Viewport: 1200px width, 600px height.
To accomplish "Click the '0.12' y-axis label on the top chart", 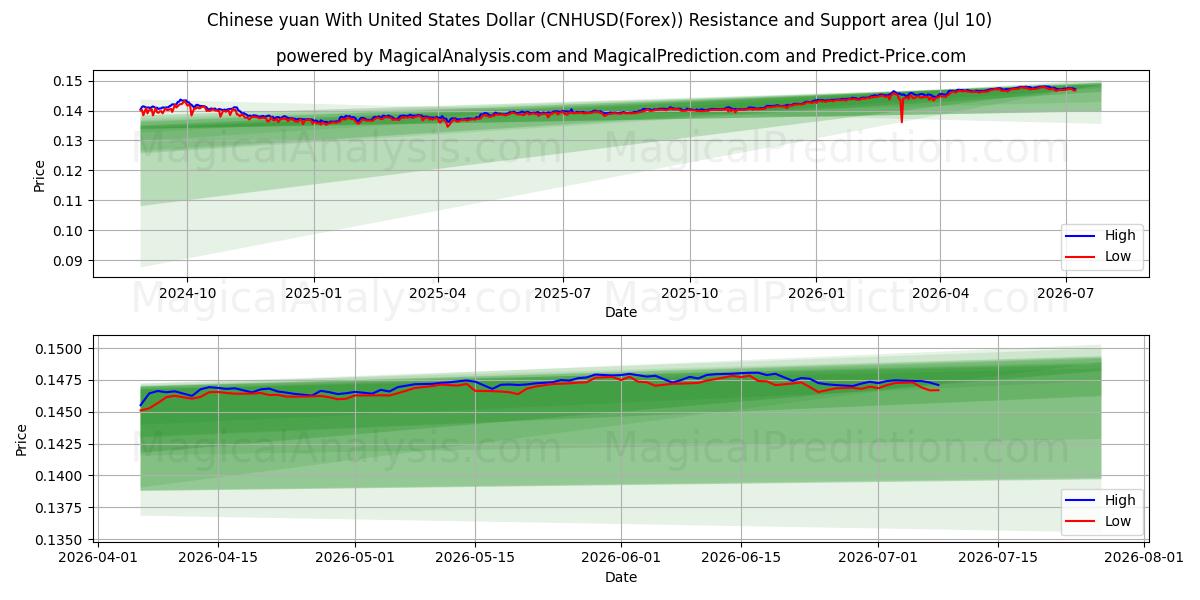I will coord(68,170).
